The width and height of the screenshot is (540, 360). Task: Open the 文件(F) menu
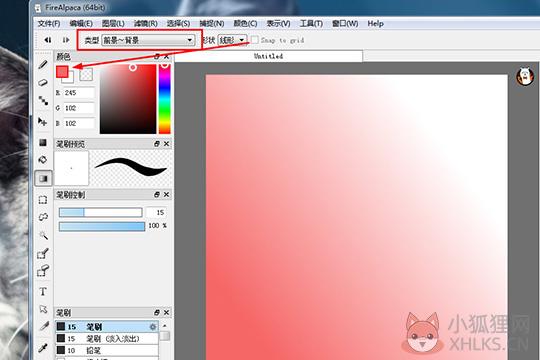49,23
